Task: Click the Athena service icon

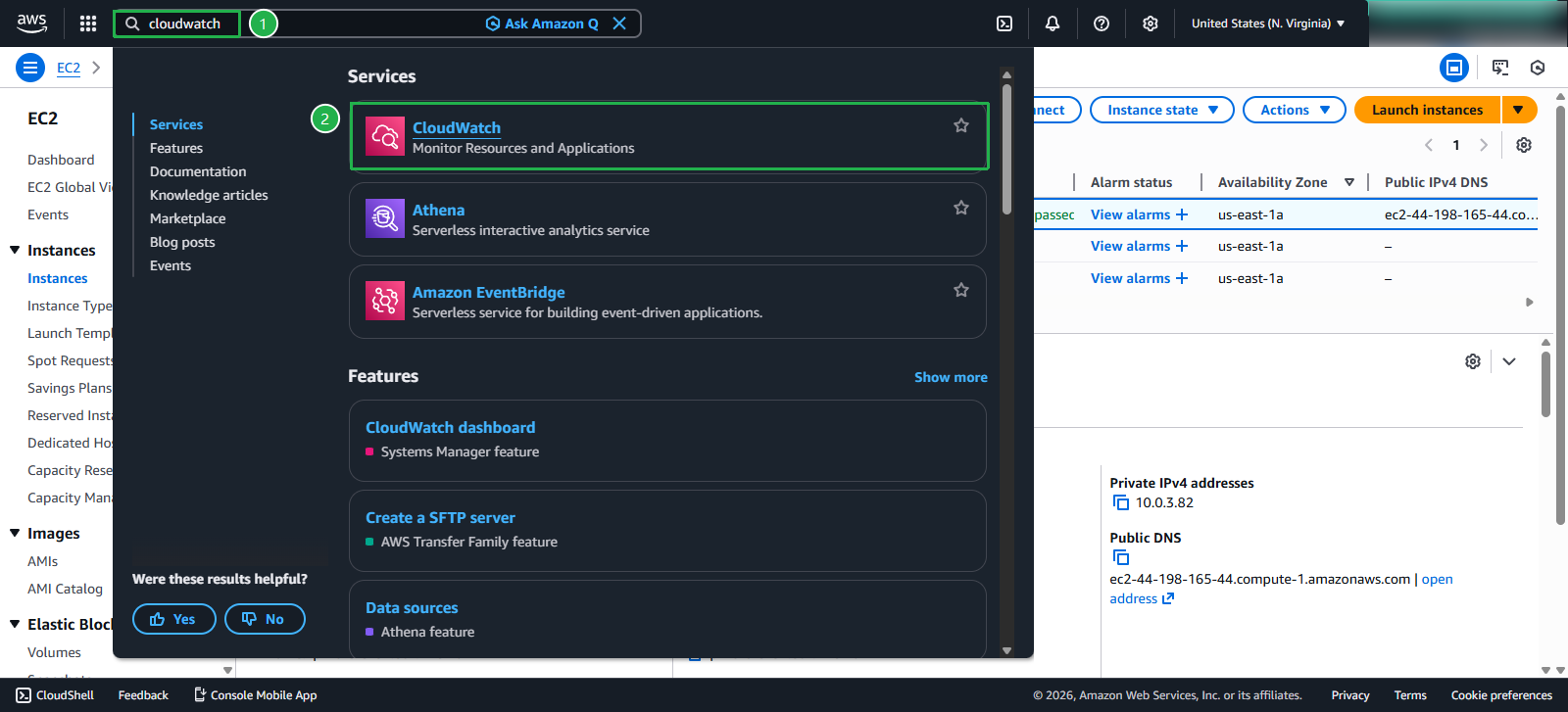Action: pos(385,218)
